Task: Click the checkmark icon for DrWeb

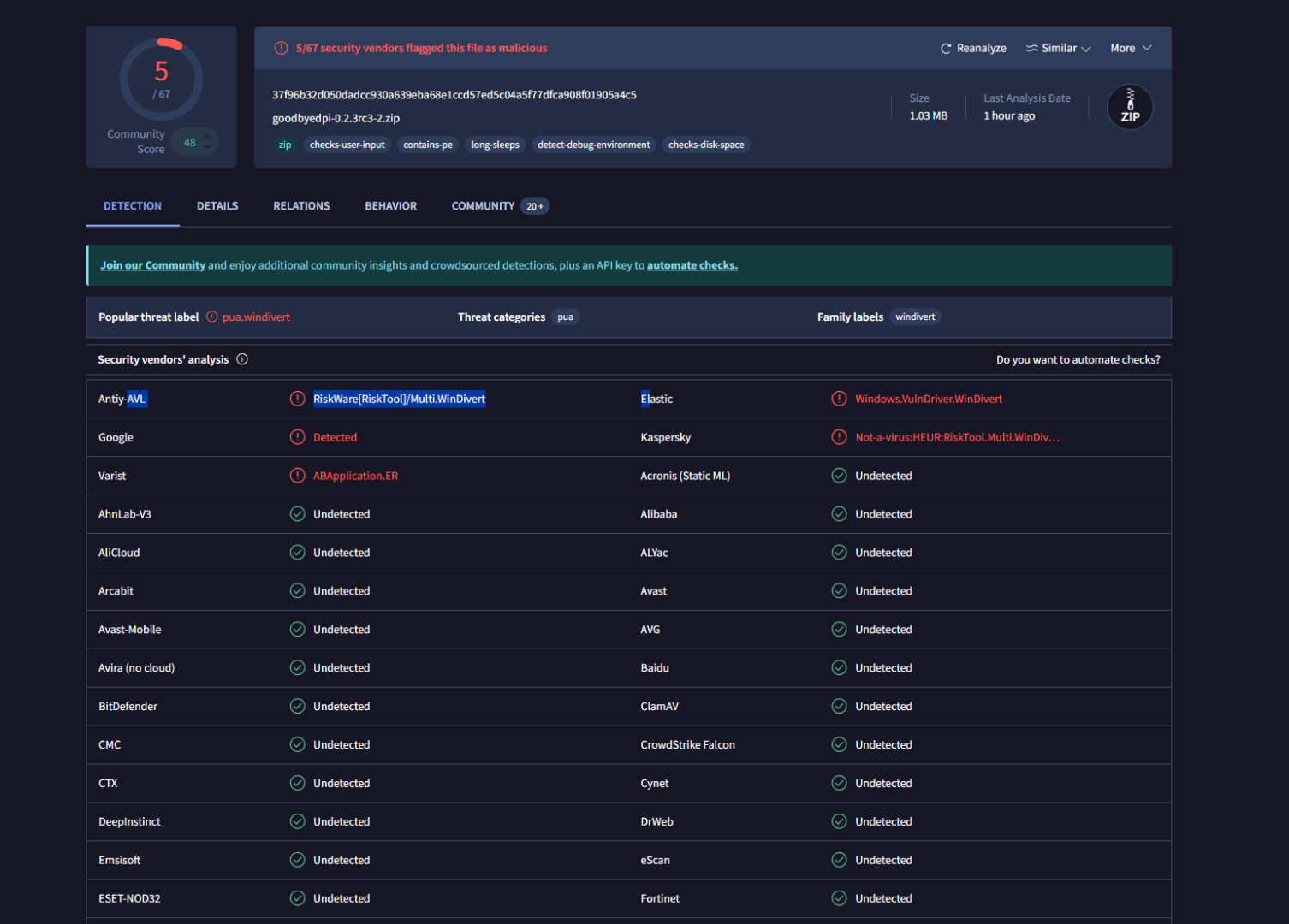Action: point(839,822)
